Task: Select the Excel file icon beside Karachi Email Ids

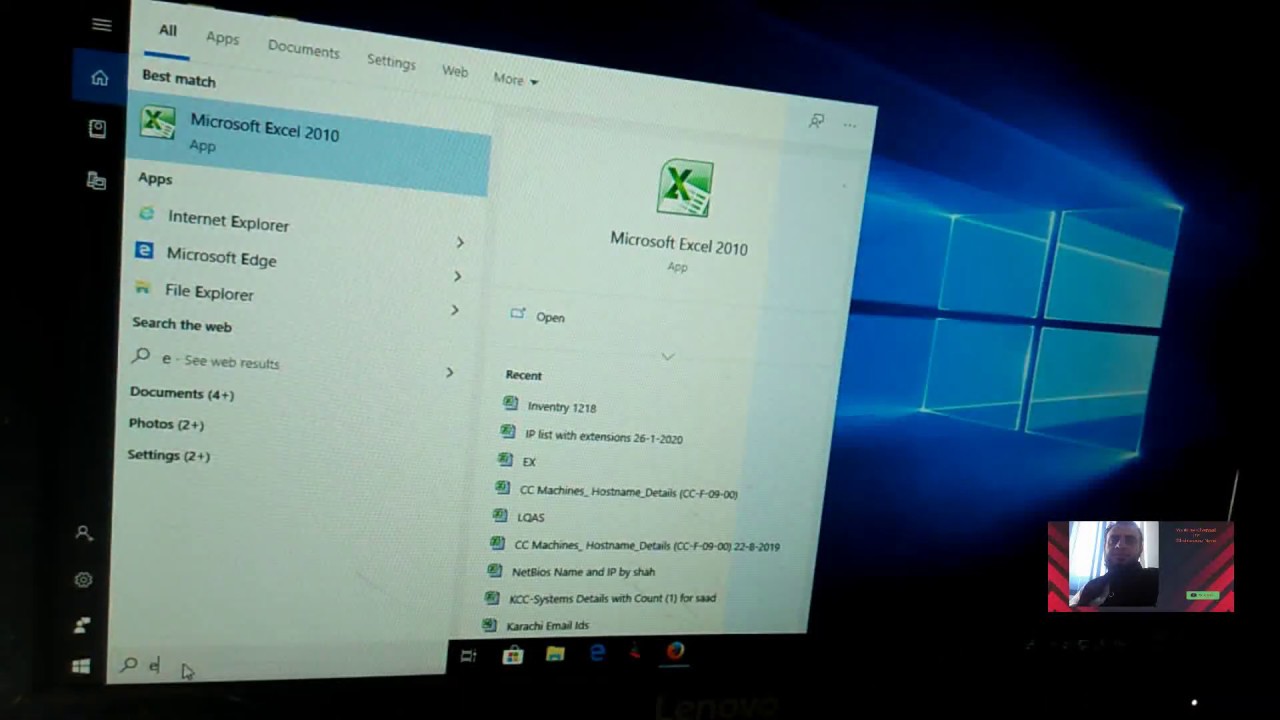Action: coord(489,625)
